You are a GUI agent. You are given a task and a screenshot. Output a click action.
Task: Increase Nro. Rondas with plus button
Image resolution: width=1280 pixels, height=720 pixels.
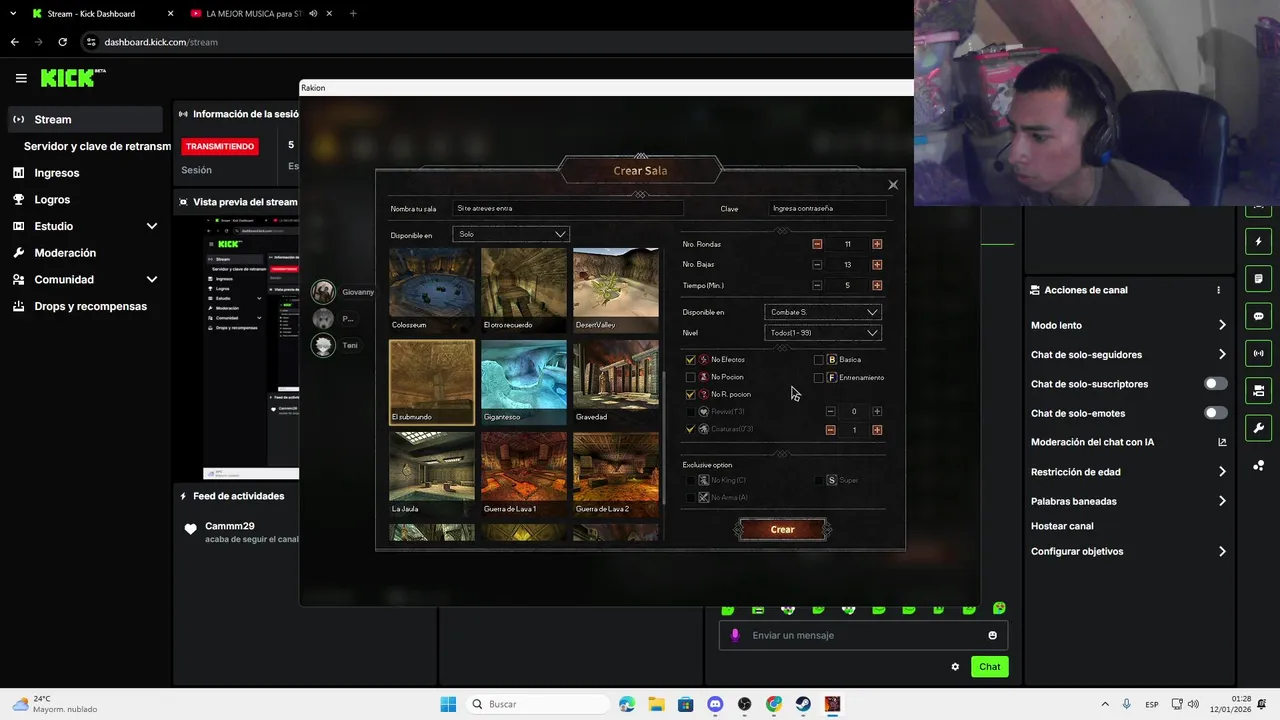click(x=877, y=244)
